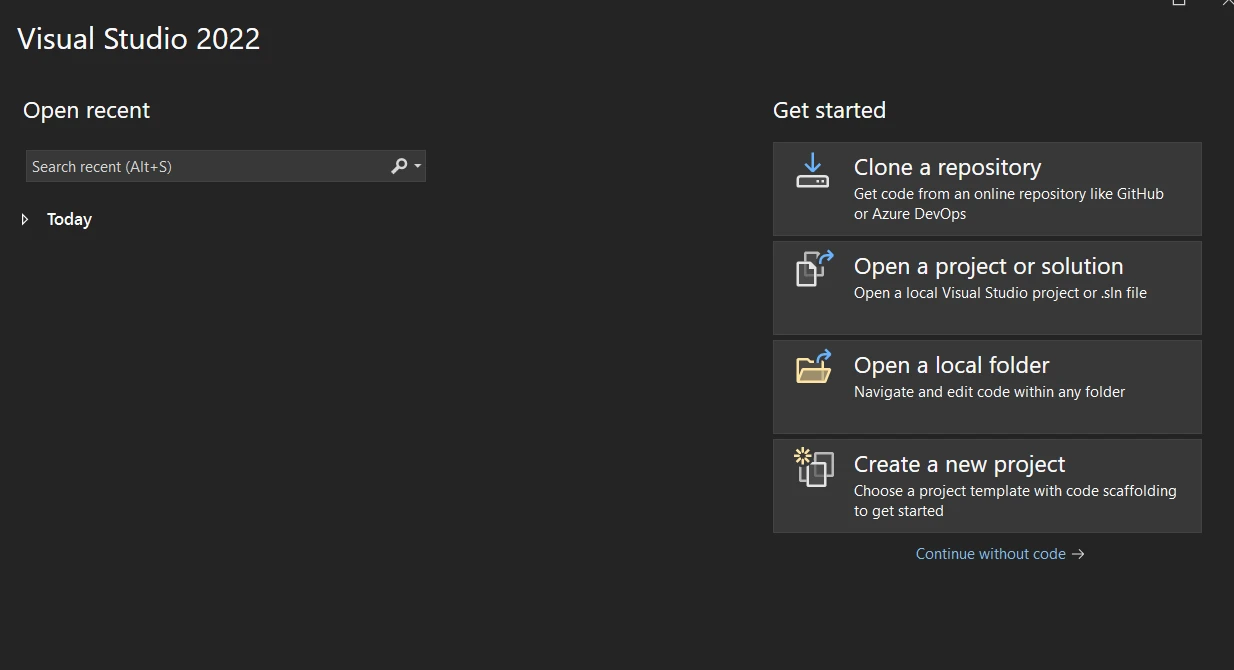
Task: Click the magnifier icon in Search recent
Action: [399, 166]
